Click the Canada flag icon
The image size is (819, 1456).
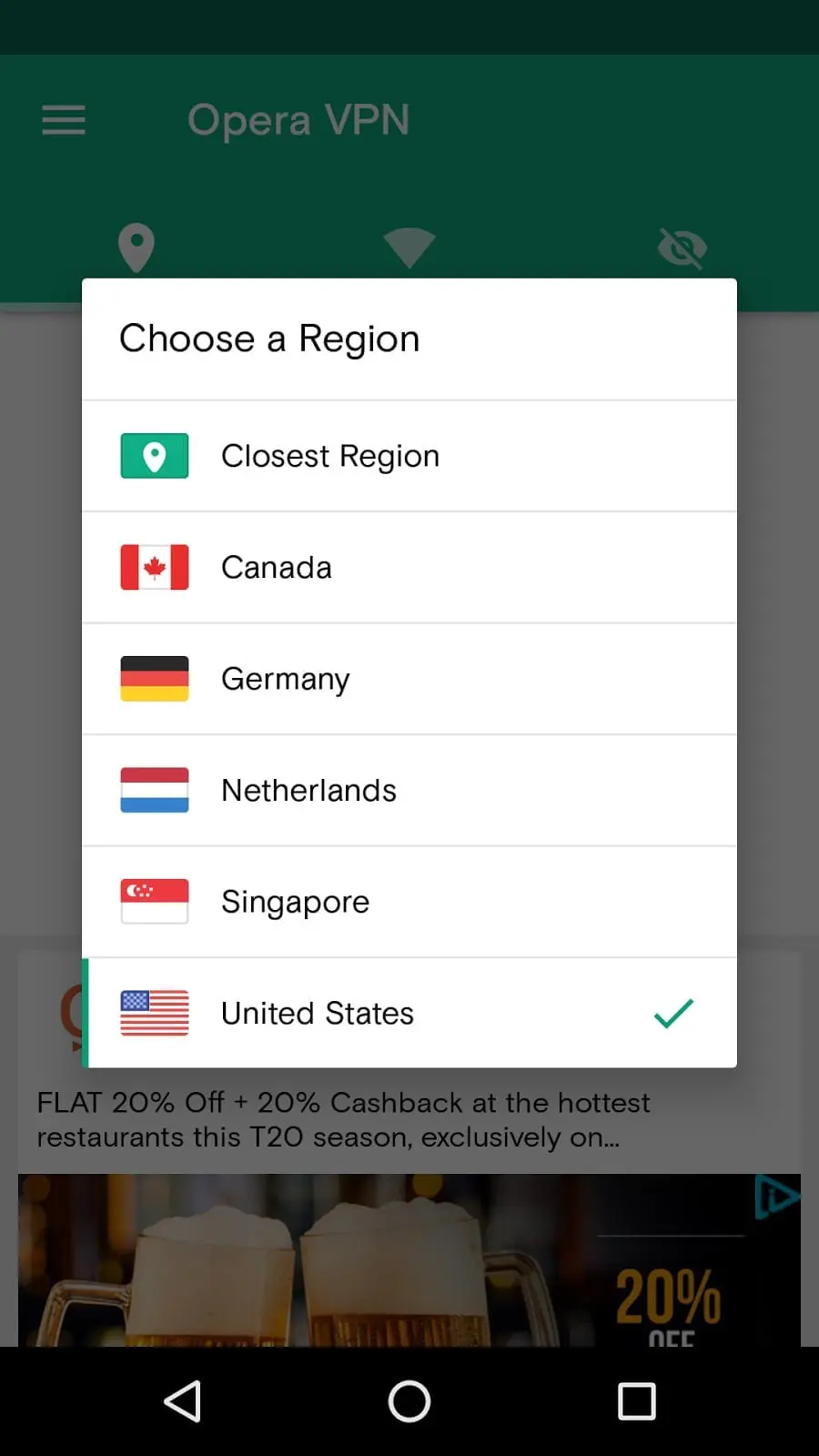155,567
